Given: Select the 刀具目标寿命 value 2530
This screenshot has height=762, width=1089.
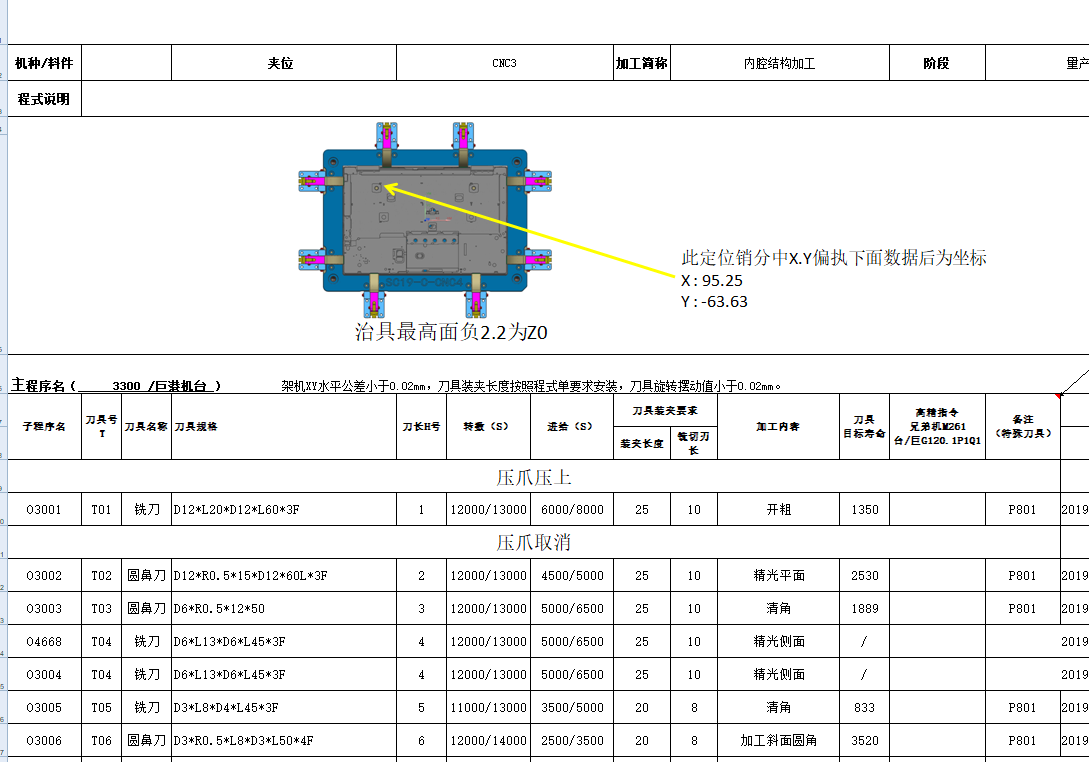Looking at the screenshot, I should tap(863, 575).
